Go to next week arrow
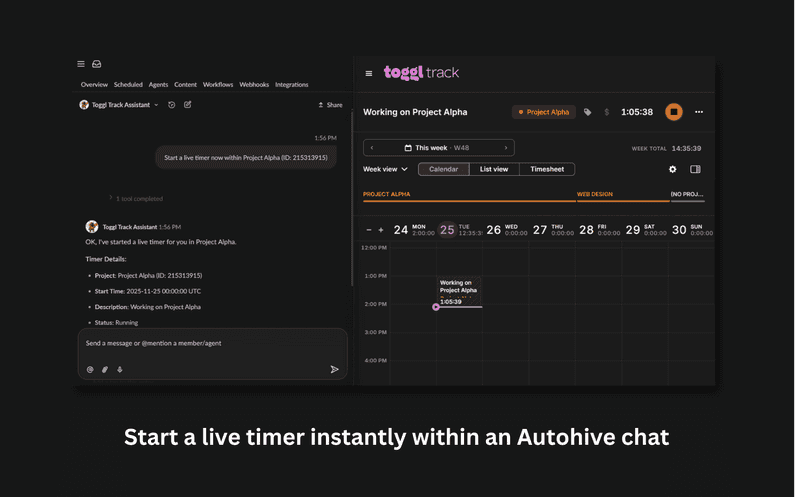Image resolution: width=795 pixels, height=497 pixels. [x=505, y=148]
